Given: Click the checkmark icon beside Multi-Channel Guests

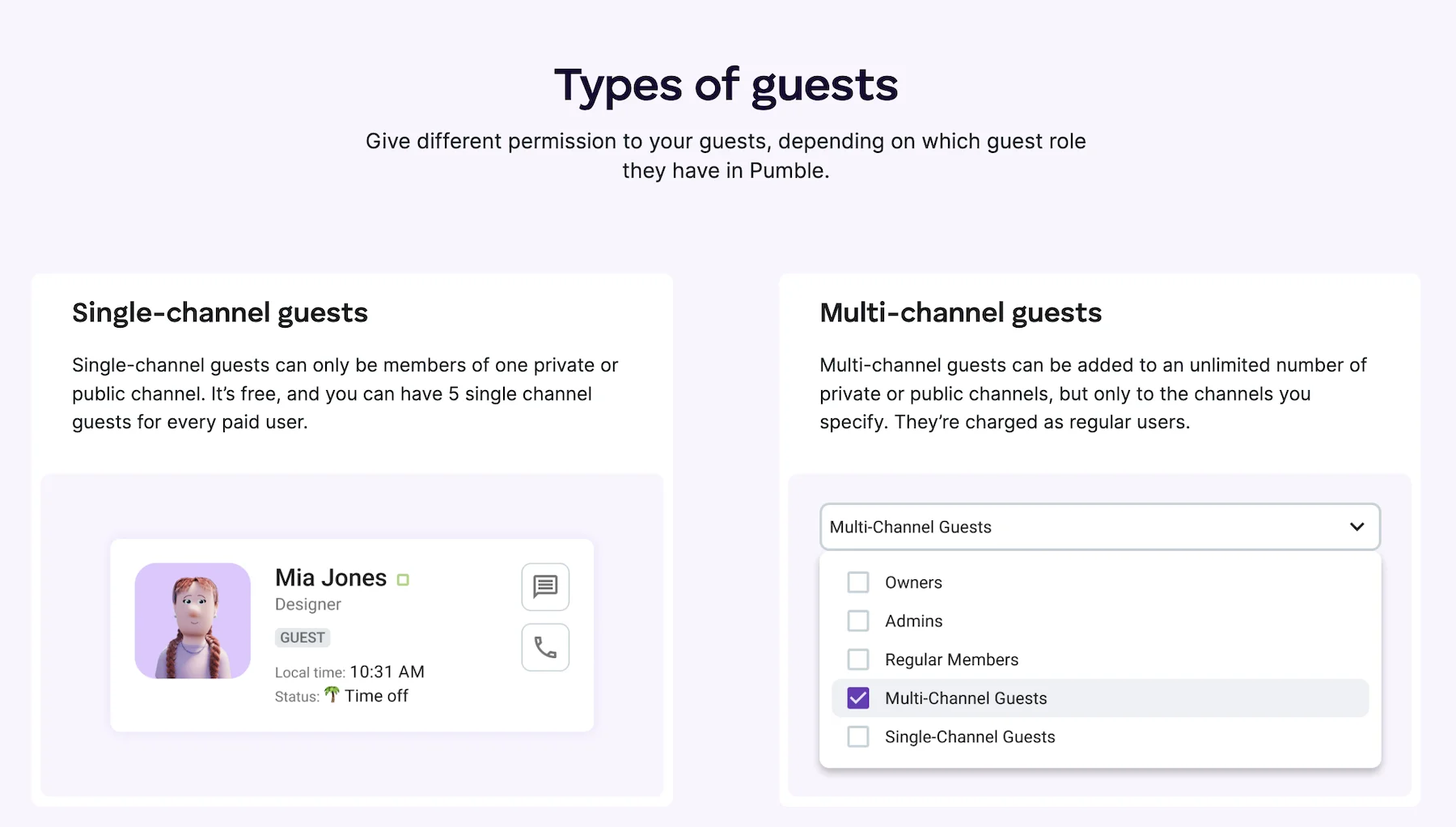Looking at the screenshot, I should (858, 698).
